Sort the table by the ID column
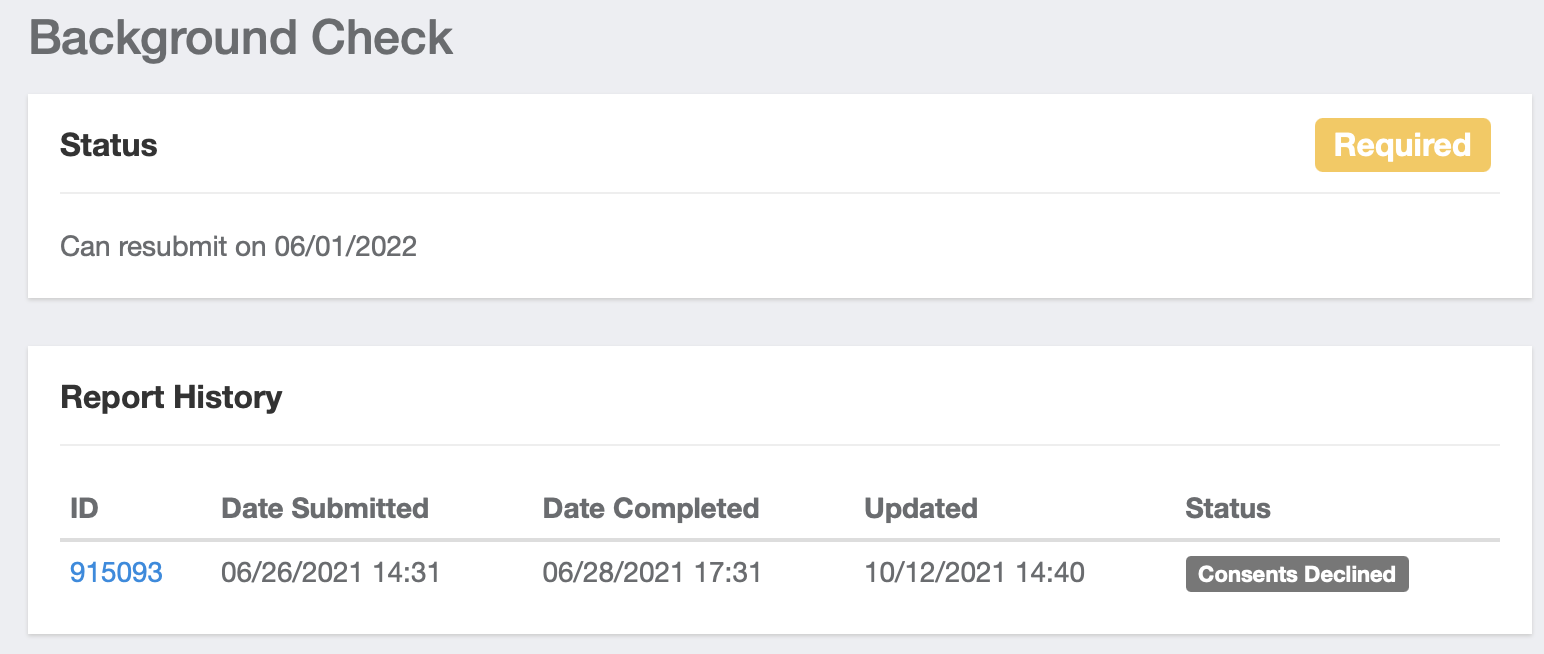1544x654 pixels. [x=85, y=508]
